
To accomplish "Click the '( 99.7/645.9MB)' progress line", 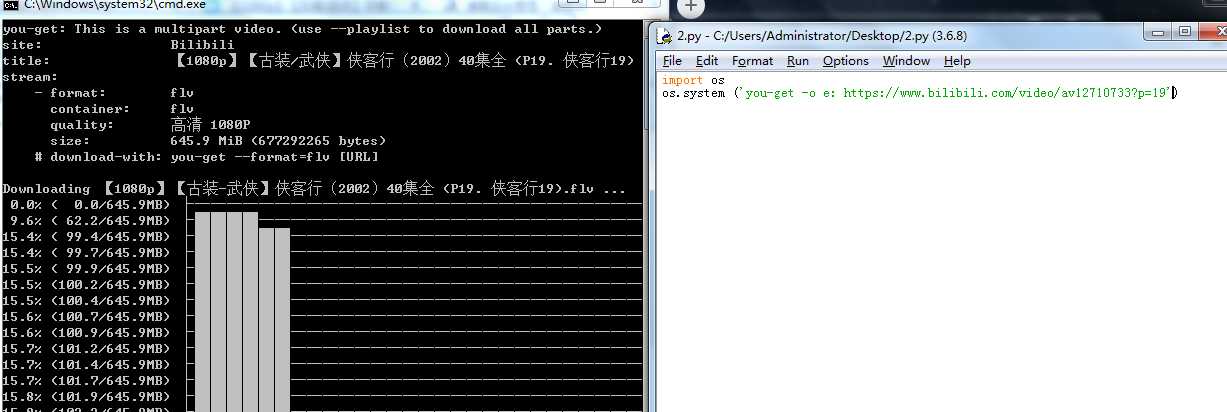I will click(86, 253).
